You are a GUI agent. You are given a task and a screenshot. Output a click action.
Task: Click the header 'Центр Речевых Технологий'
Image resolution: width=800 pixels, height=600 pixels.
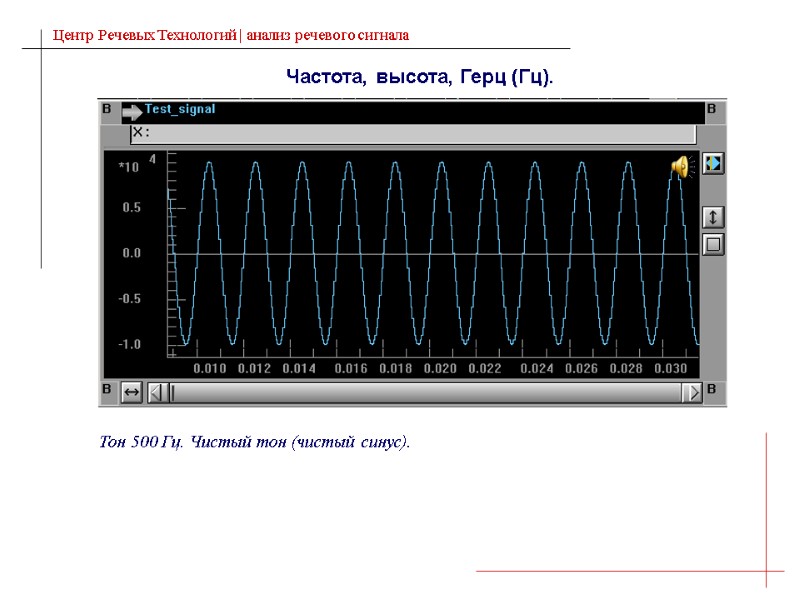click(144, 35)
